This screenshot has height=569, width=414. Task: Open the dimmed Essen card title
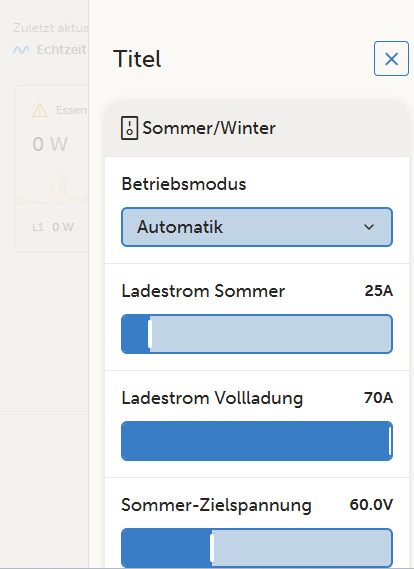71,110
